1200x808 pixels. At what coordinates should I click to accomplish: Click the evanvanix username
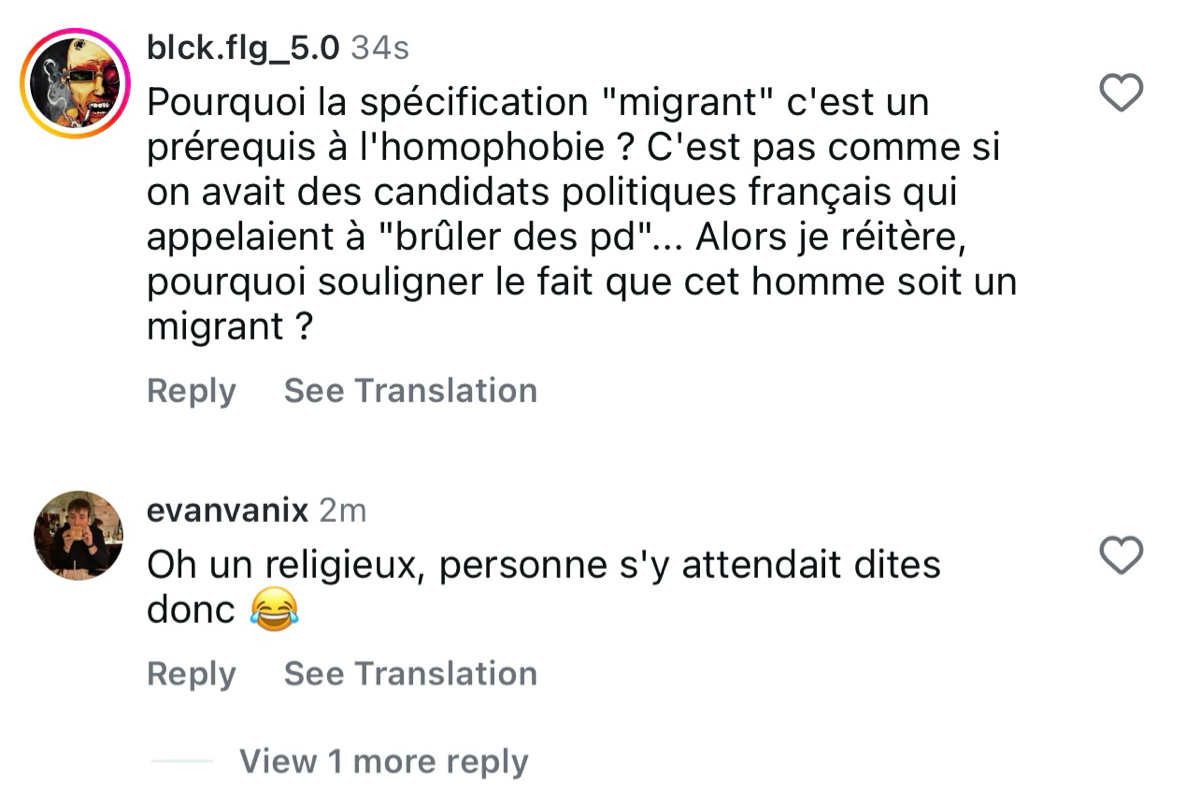click(x=227, y=510)
